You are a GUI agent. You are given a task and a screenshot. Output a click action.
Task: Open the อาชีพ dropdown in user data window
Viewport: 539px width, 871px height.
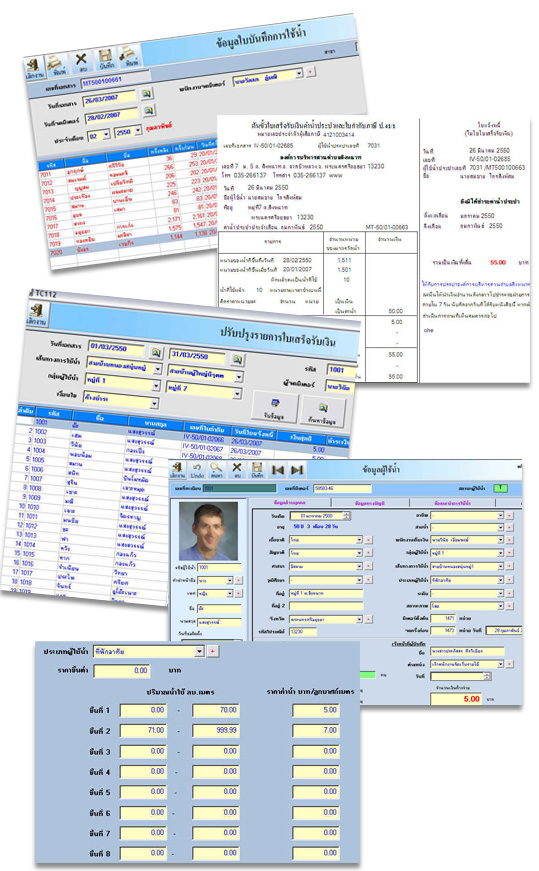point(500,515)
